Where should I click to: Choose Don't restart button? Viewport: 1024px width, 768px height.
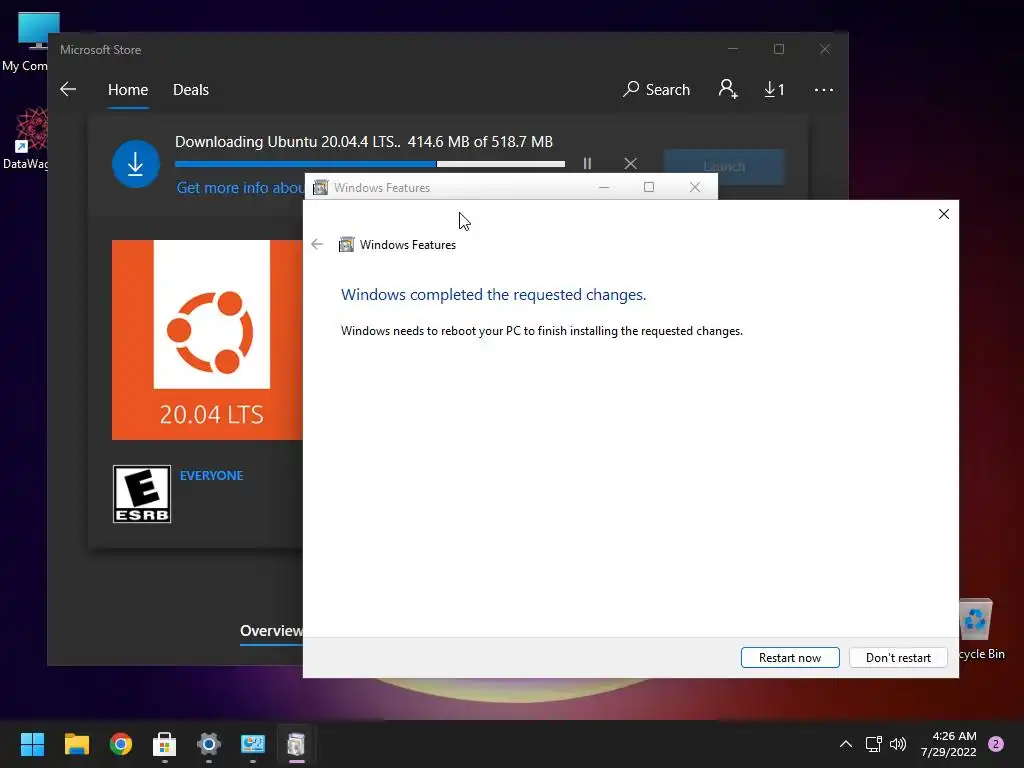(x=898, y=658)
